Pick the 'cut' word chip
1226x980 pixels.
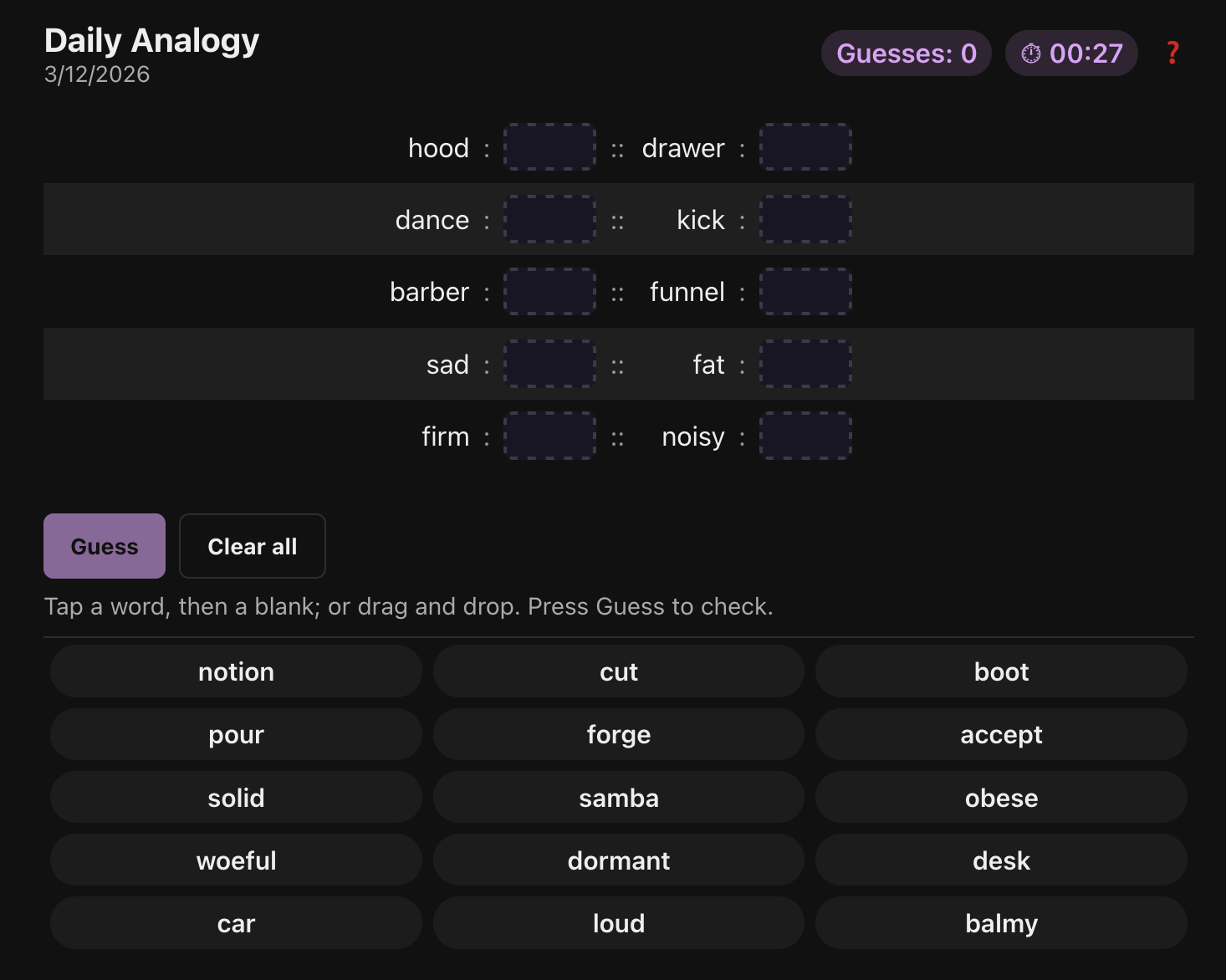[x=619, y=671]
